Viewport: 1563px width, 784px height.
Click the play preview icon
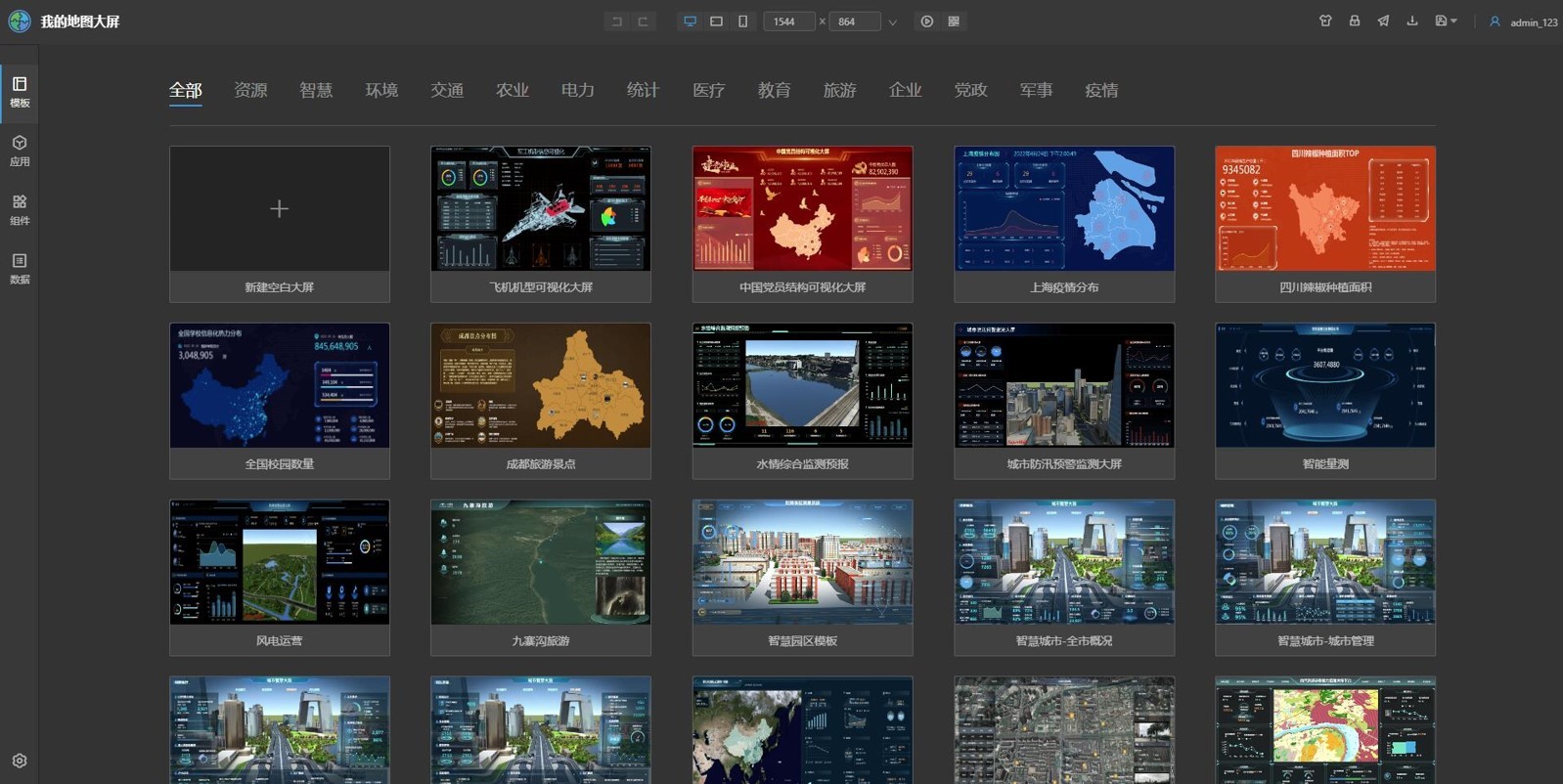click(927, 22)
